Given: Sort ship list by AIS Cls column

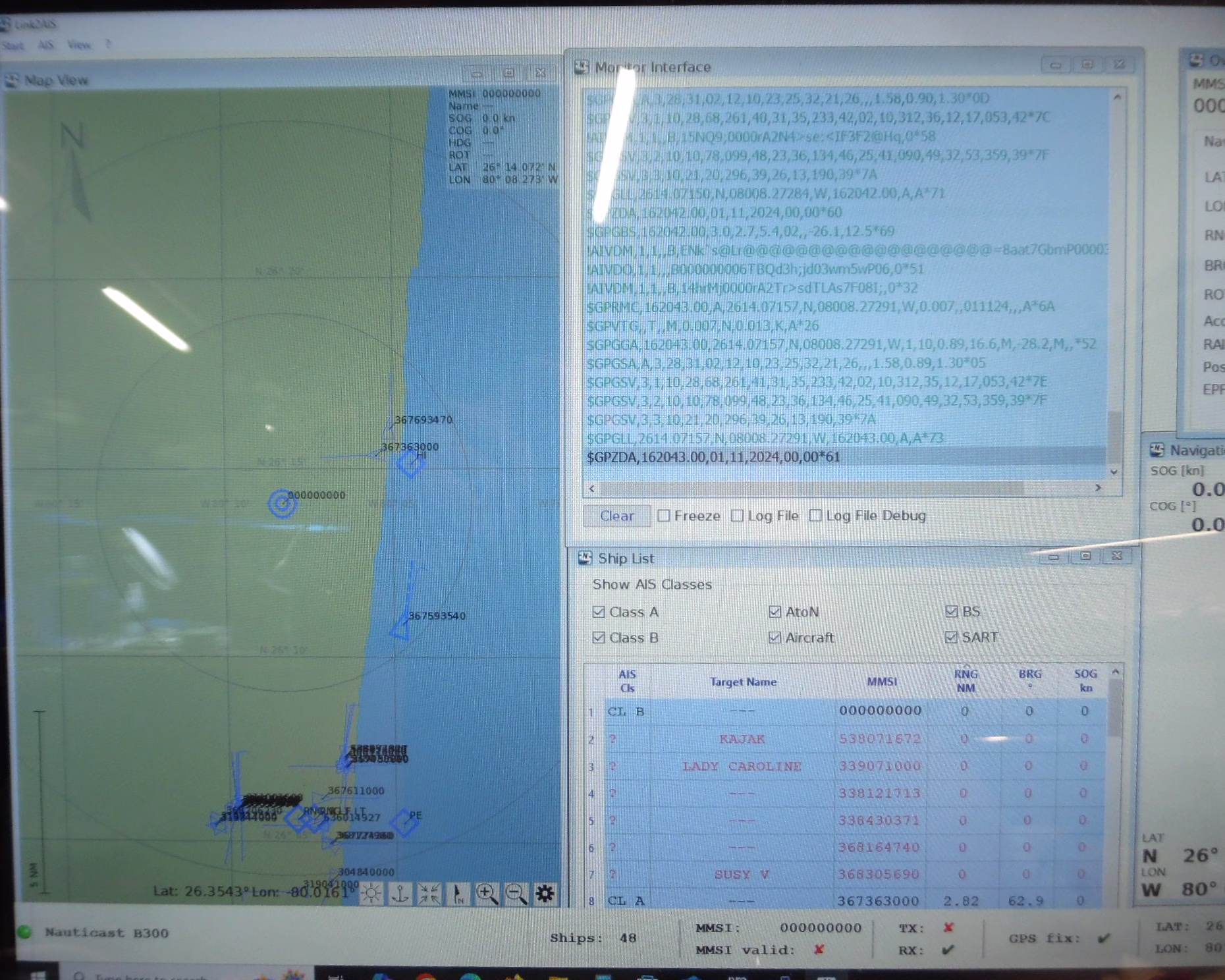Looking at the screenshot, I should 627,681.
